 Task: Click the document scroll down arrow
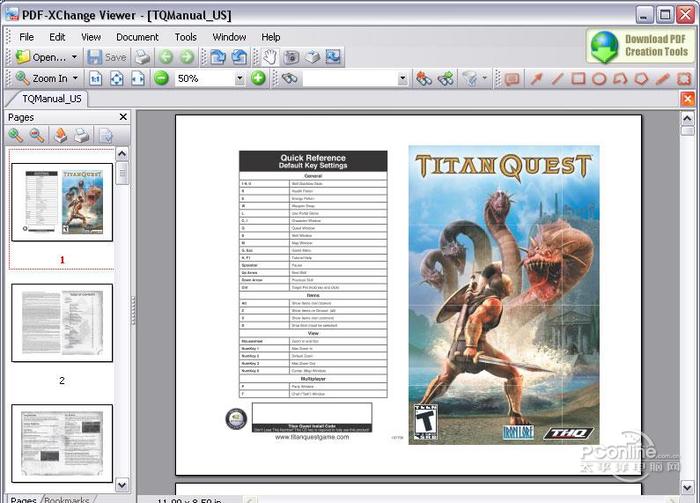688,486
